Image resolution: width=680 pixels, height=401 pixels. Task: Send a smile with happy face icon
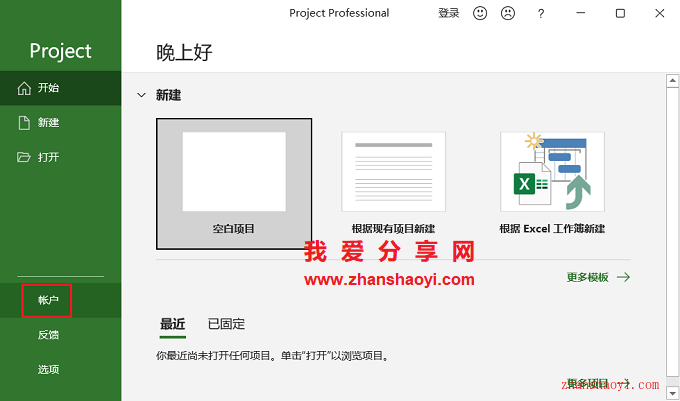coord(480,13)
